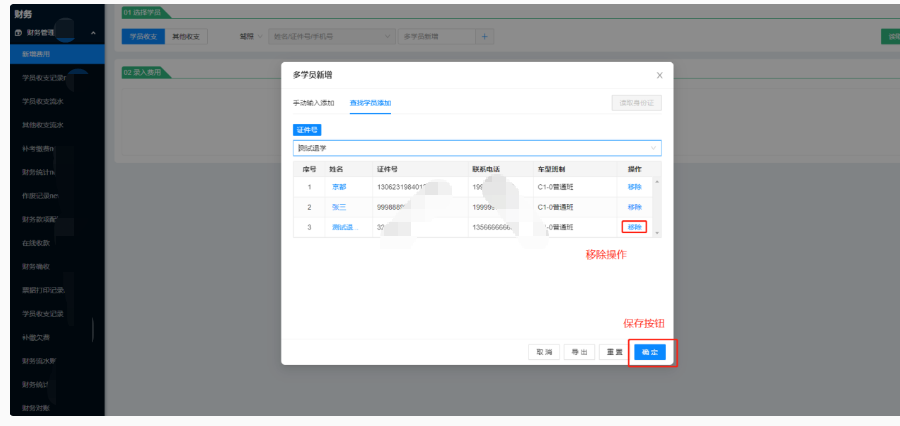Select the 其他收支 tab
This screenshot has height=426, width=900.
pyautogui.click(x=186, y=36)
